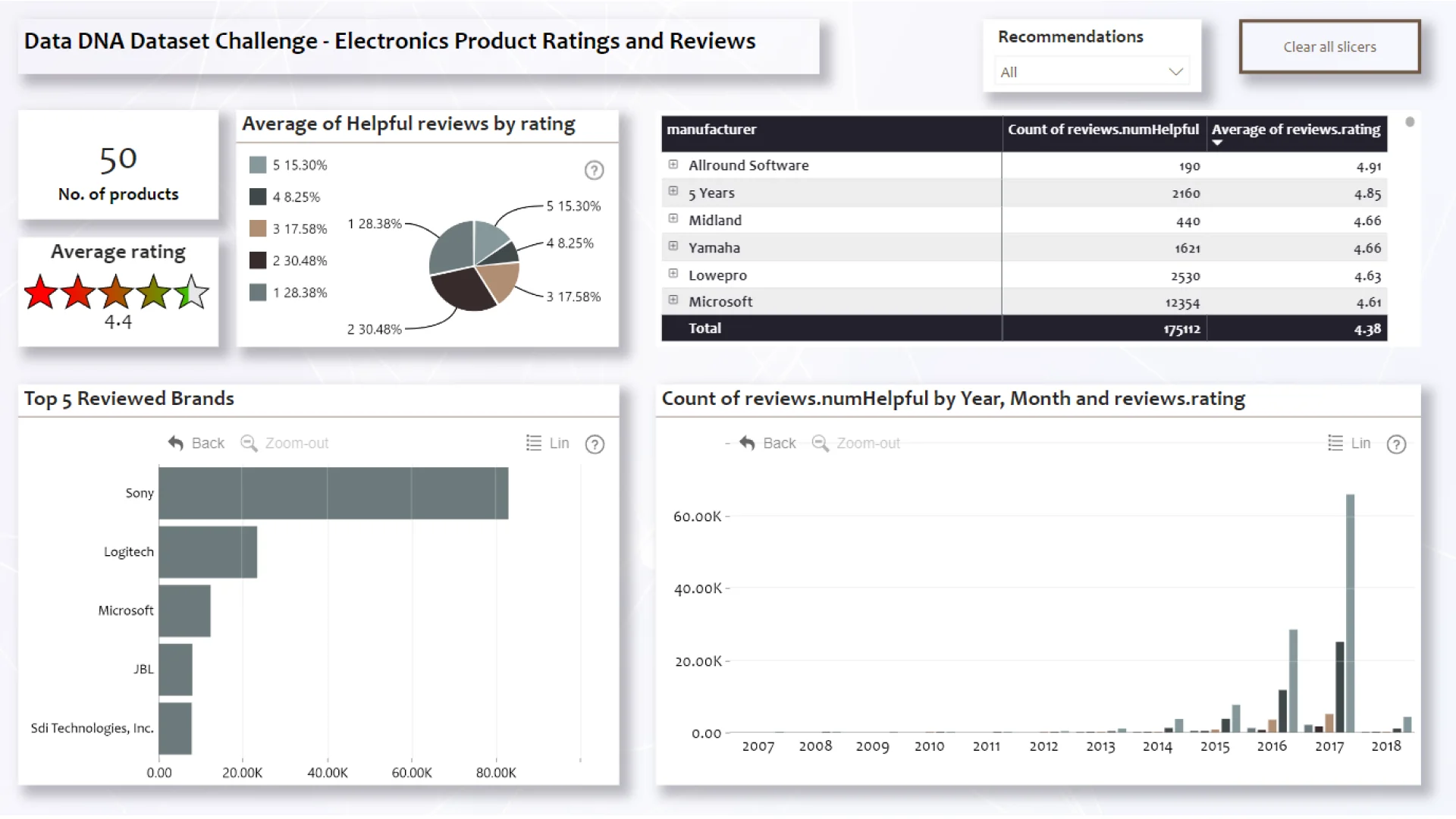Image resolution: width=1456 pixels, height=819 pixels.
Task: Click the first rating star icon
Action: tap(40, 293)
